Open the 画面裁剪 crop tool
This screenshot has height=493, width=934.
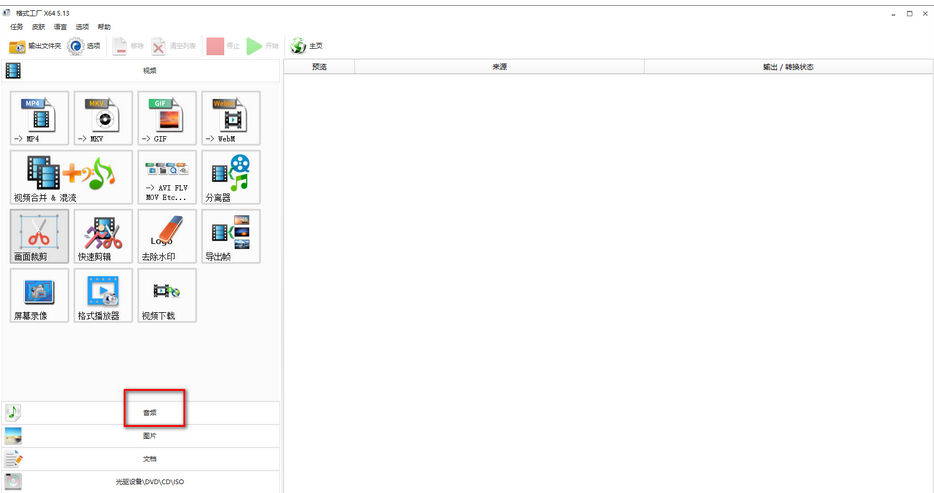[39, 236]
